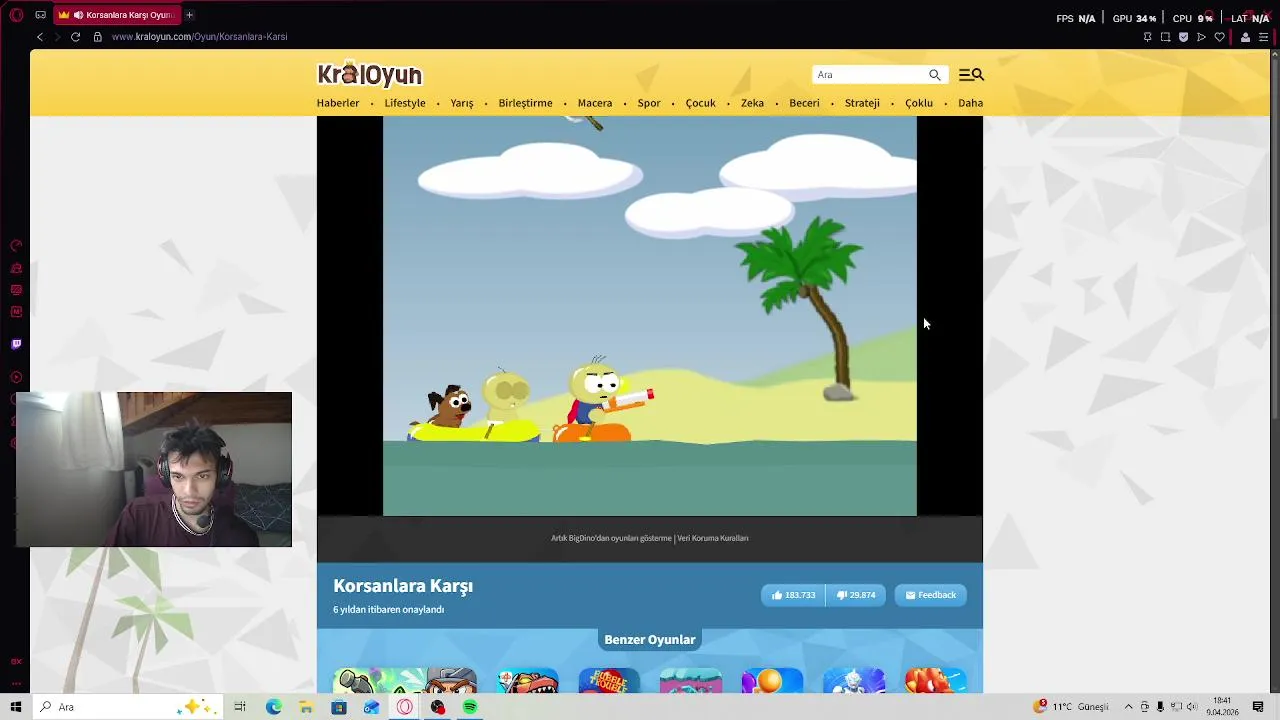1280x720 pixels.
Task: Reload the current page
Action: coord(75,37)
